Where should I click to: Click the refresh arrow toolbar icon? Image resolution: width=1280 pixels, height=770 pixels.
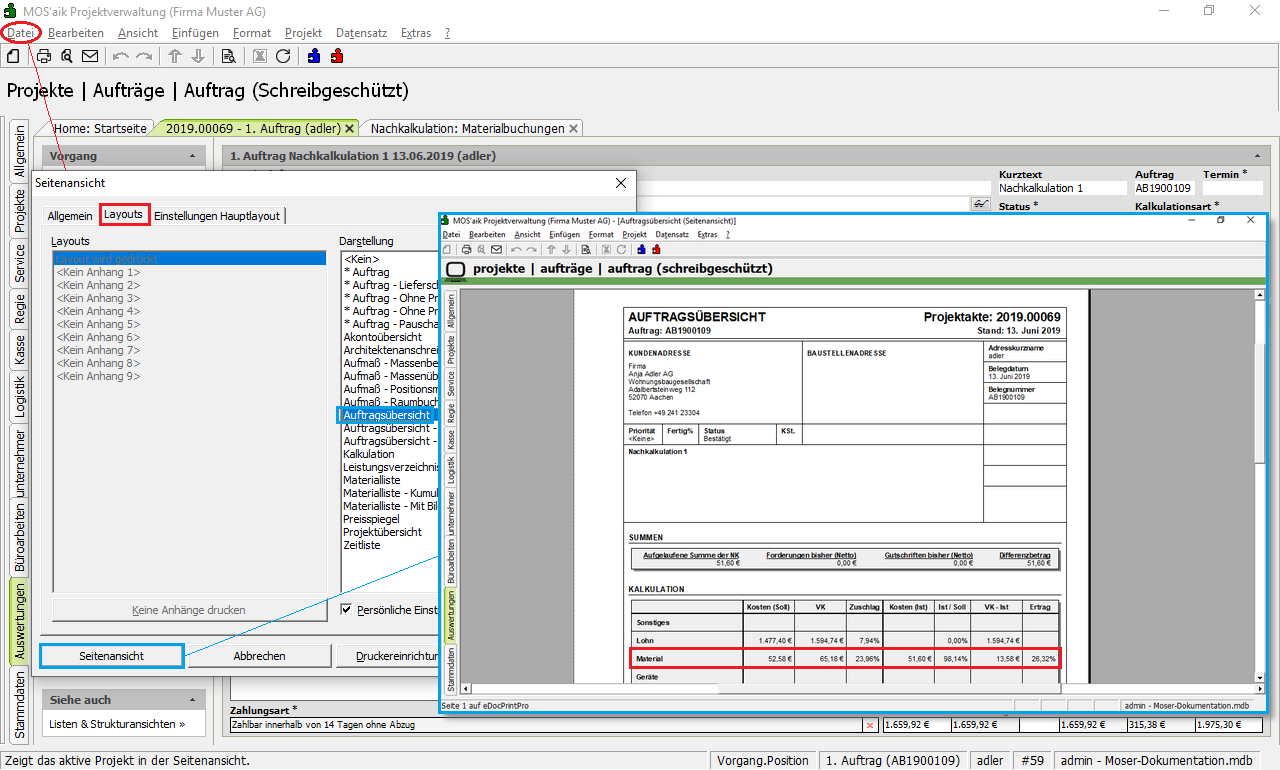283,56
